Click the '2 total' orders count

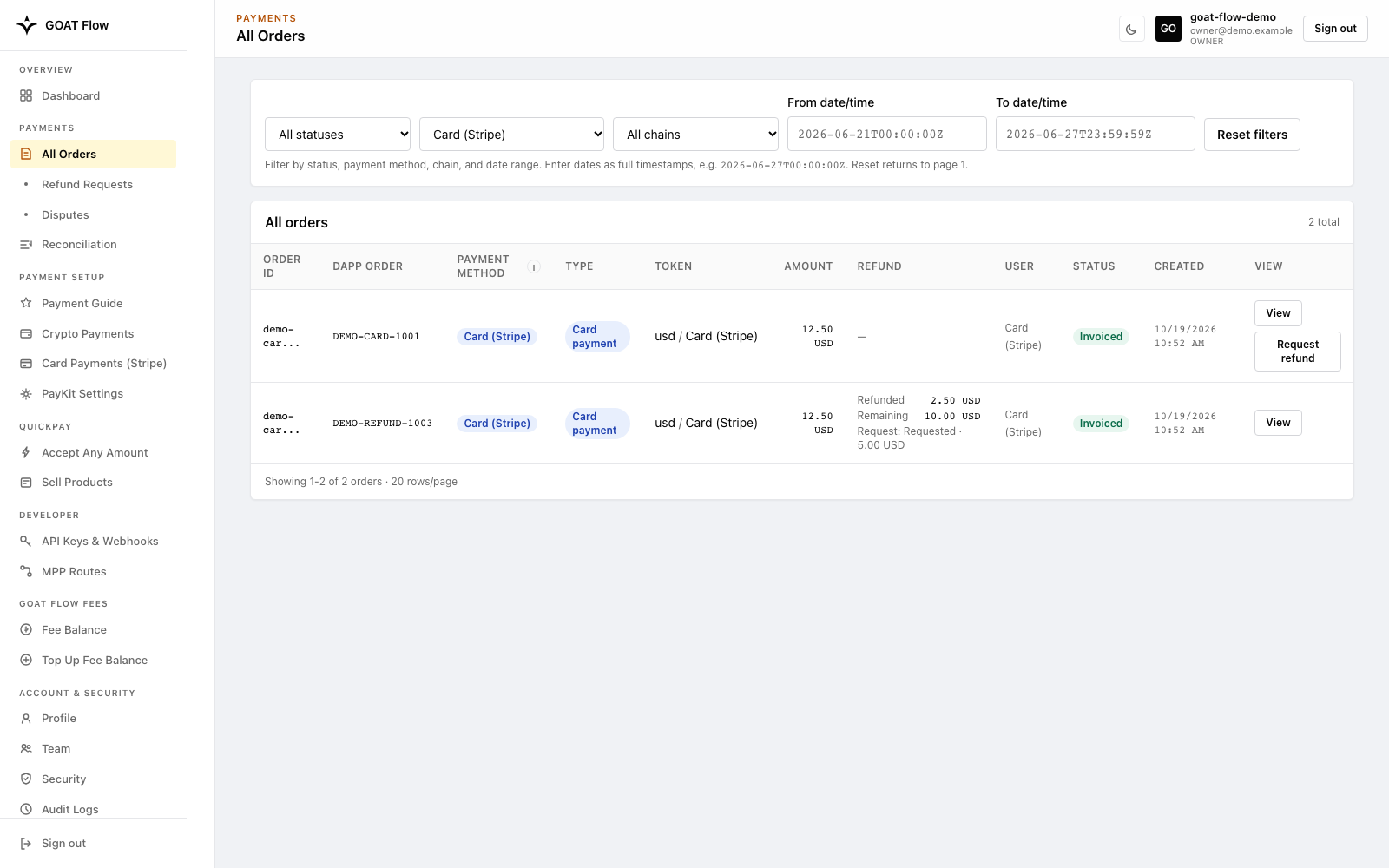coord(1324,222)
